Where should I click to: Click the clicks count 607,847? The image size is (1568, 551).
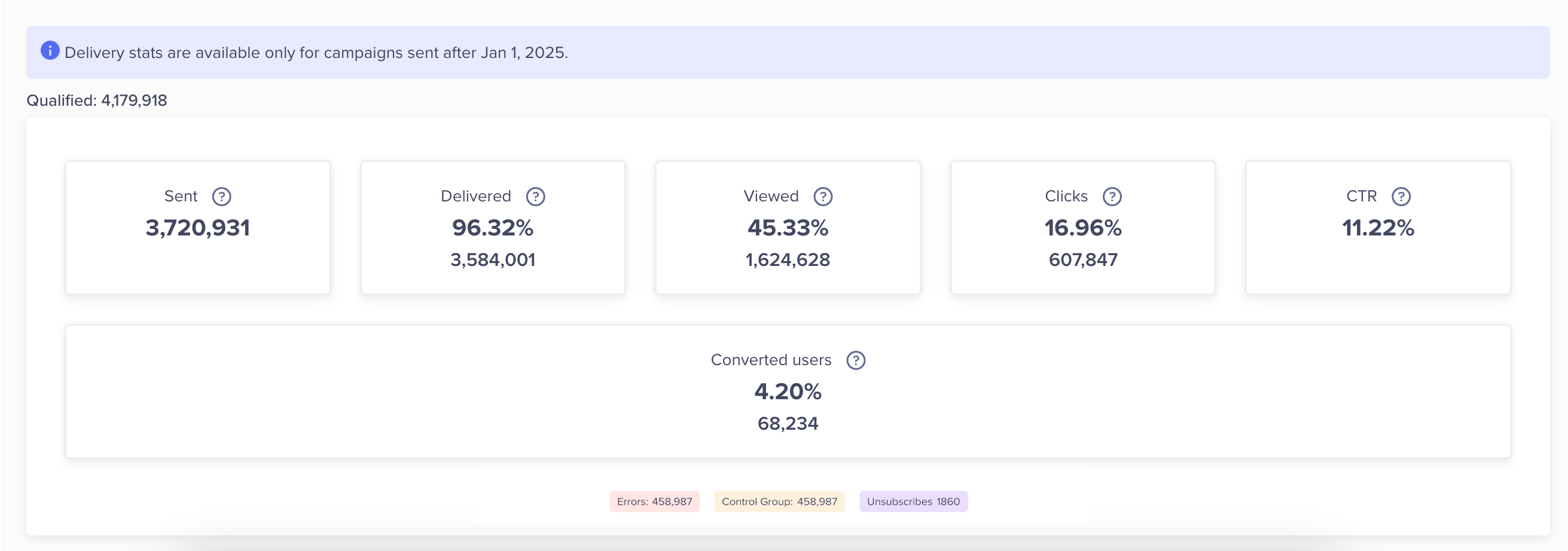(x=1083, y=260)
